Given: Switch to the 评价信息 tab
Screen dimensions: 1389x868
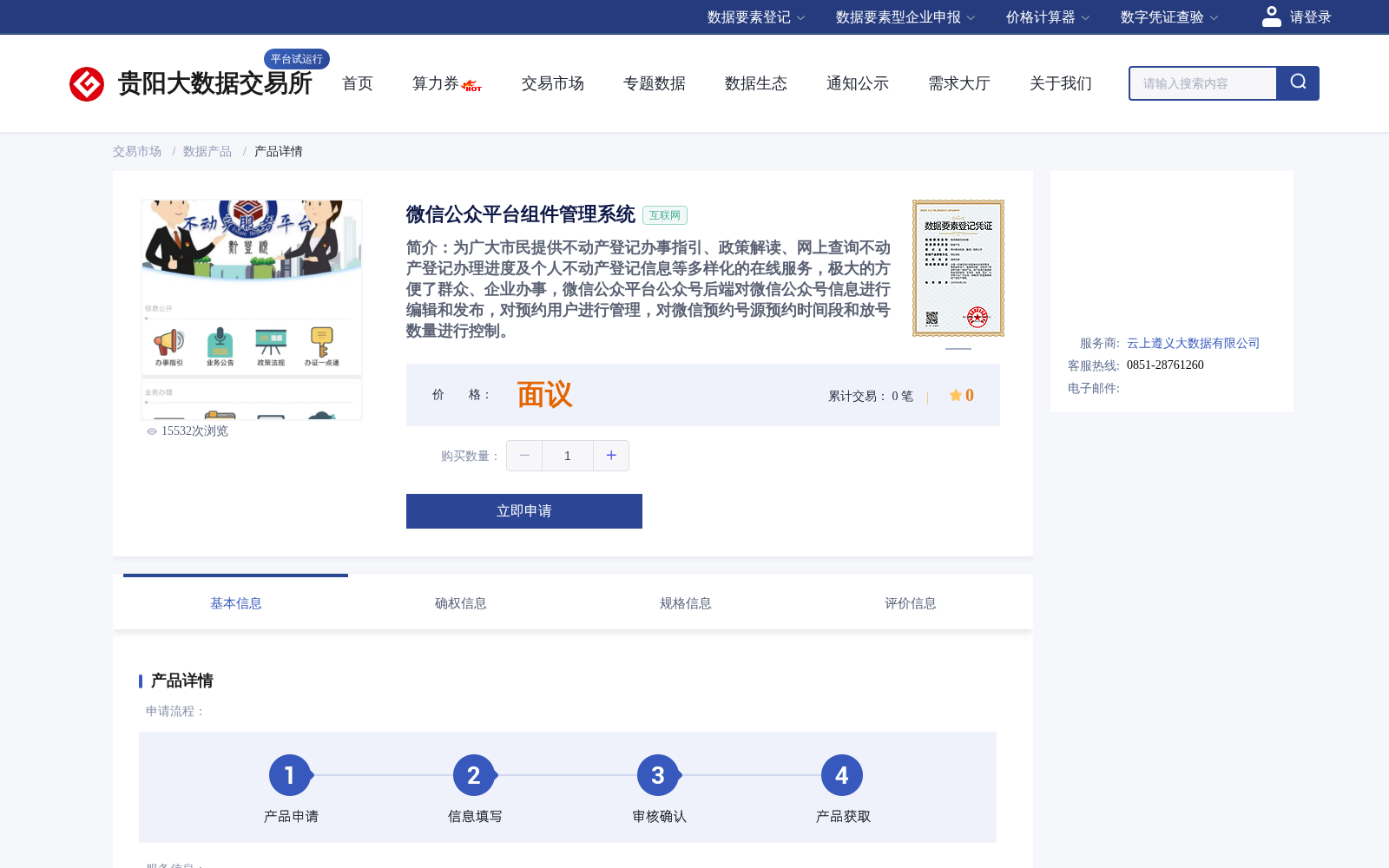Looking at the screenshot, I should (x=911, y=603).
